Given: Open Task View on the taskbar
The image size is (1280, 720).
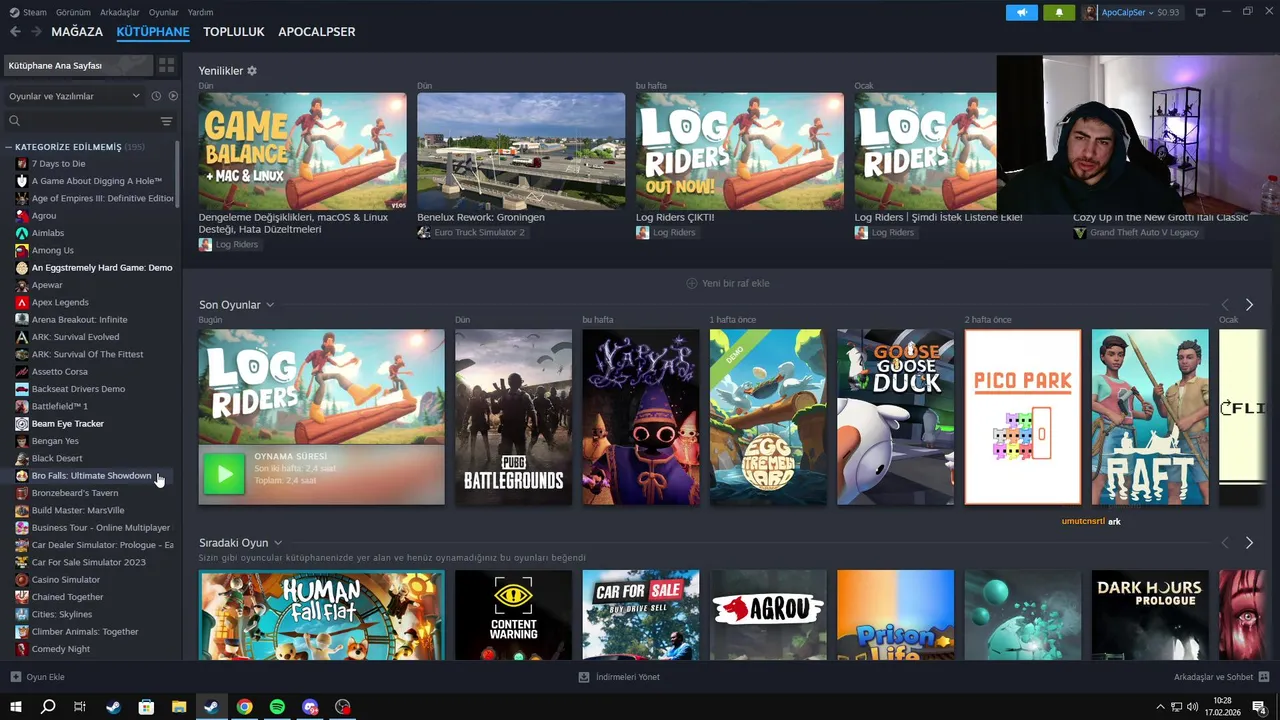Looking at the screenshot, I should pyautogui.click(x=80, y=707).
